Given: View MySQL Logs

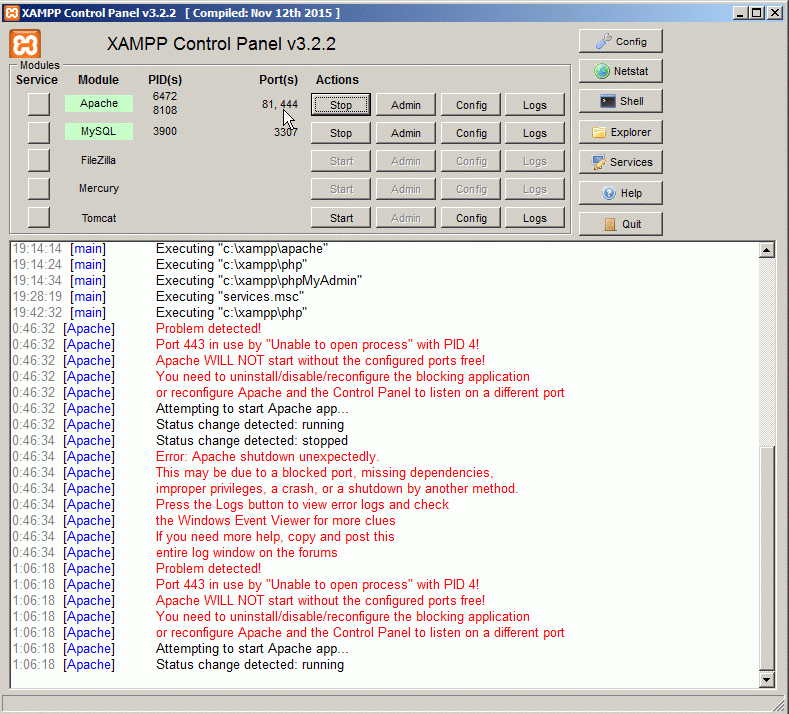Looking at the screenshot, I should click(534, 133).
